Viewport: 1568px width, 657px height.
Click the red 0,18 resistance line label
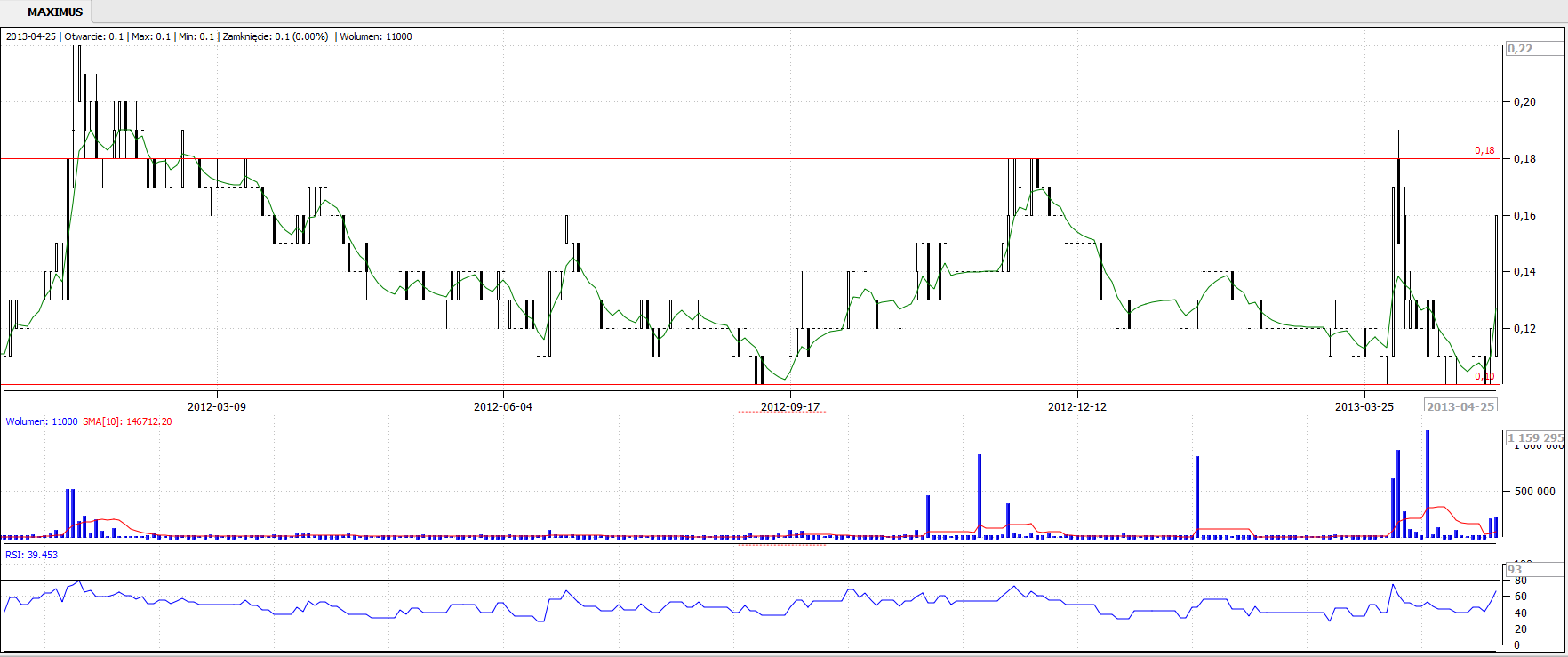pyautogui.click(x=1484, y=150)
